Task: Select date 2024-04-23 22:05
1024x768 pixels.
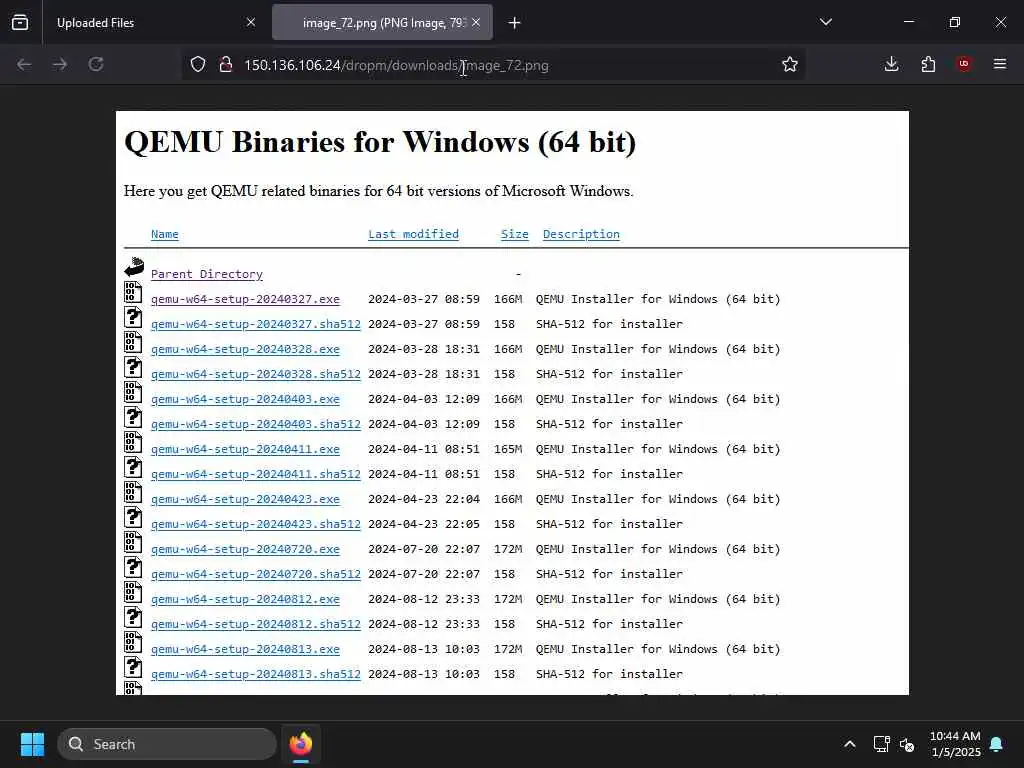Action: (424, 524)
